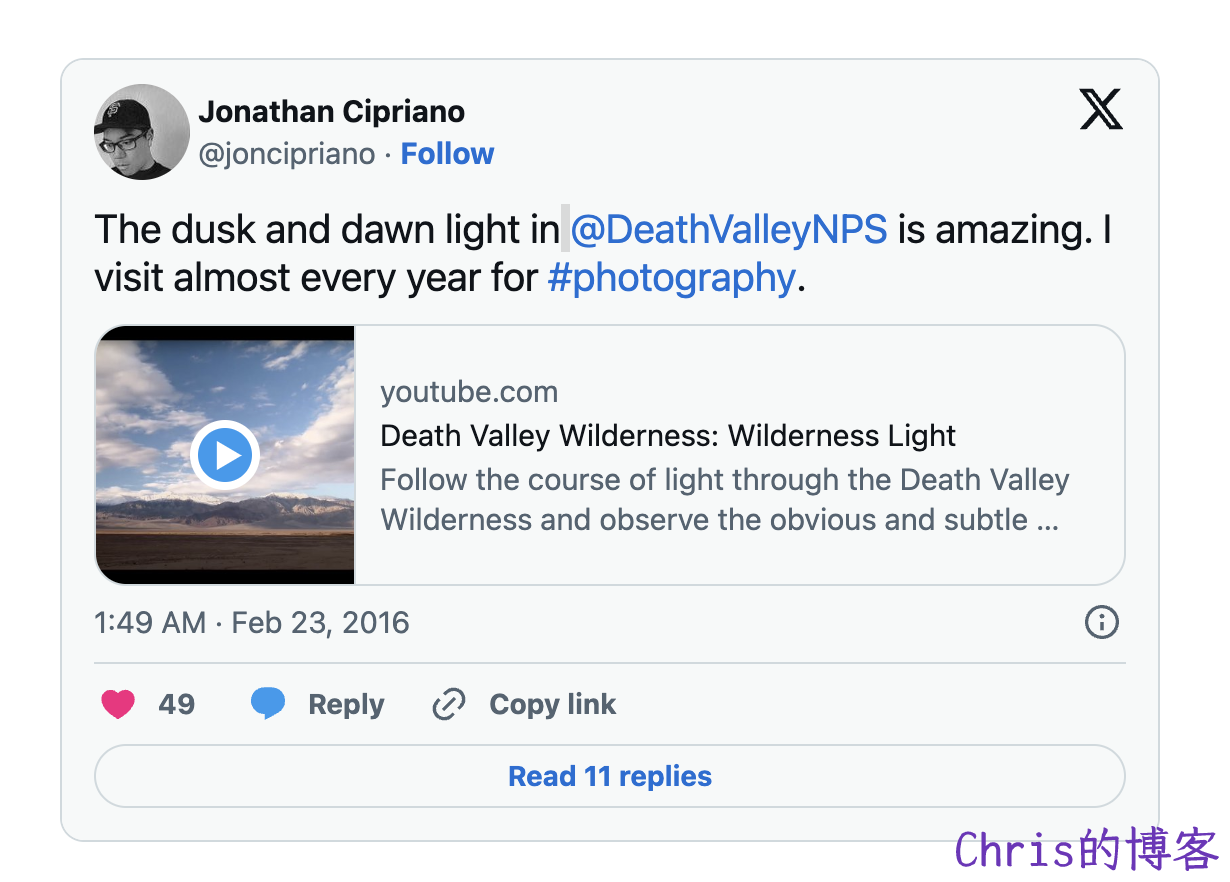The height and width of the screenshot is (882, 1230).
Task: Open the 1:49 AM Feb 23, 2016 timestamp
Action: (x=252, y=623)
